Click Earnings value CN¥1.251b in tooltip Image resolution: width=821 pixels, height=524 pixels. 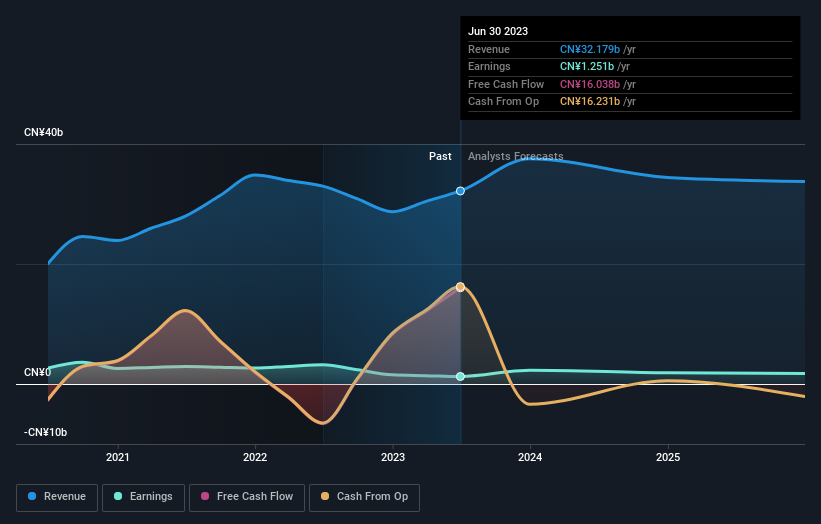coord(587,66)
